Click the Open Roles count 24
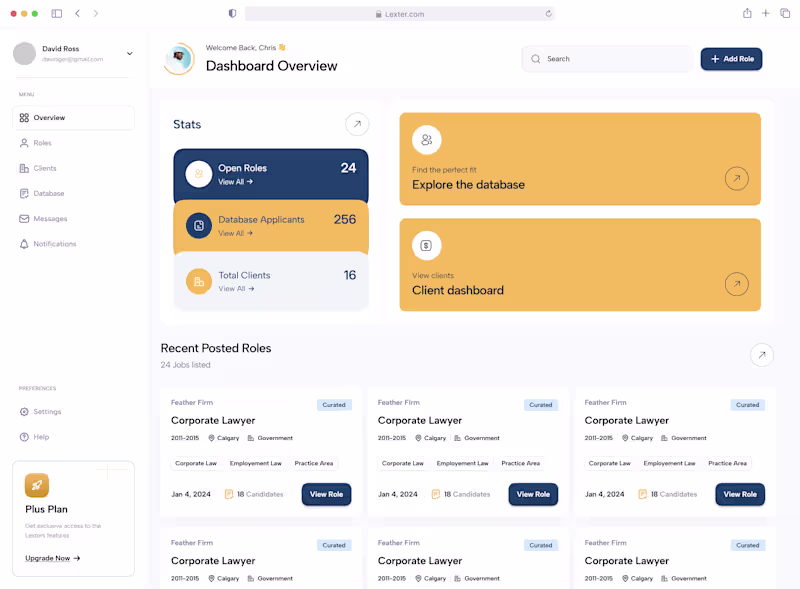Screen dimensions: 800x589 click(348, 168)
